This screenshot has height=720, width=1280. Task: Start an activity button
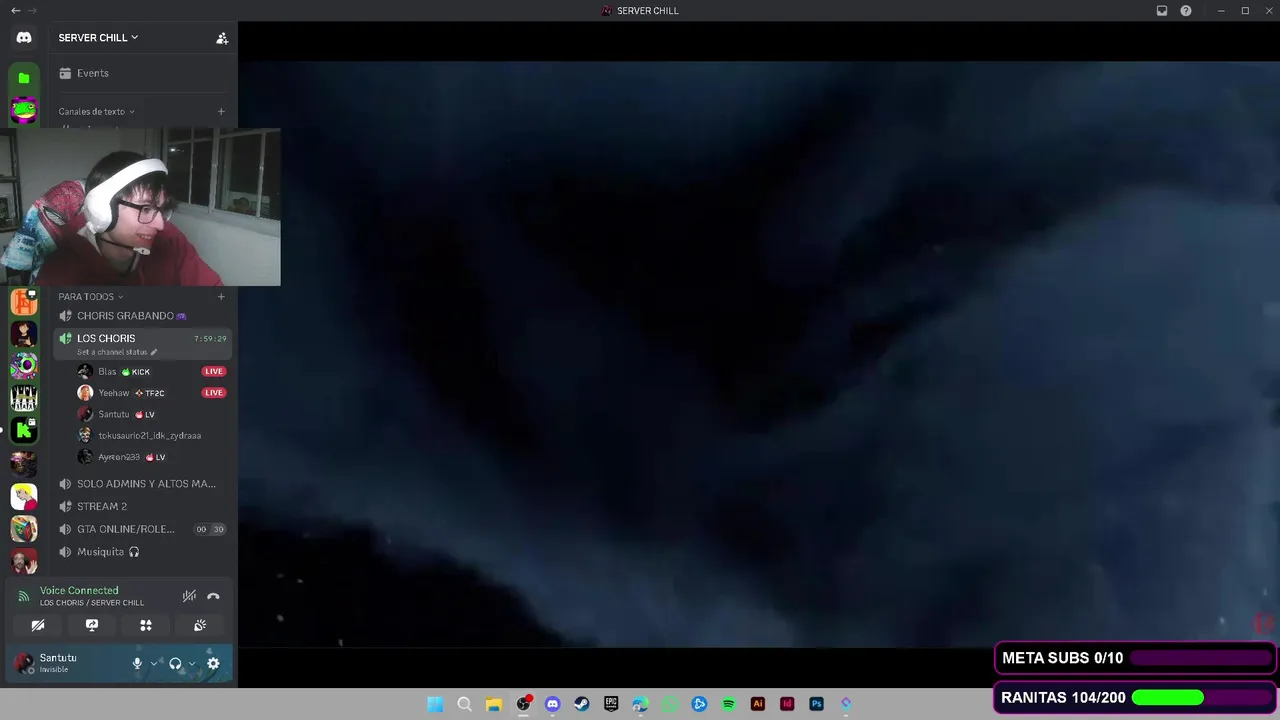point(146,625)
